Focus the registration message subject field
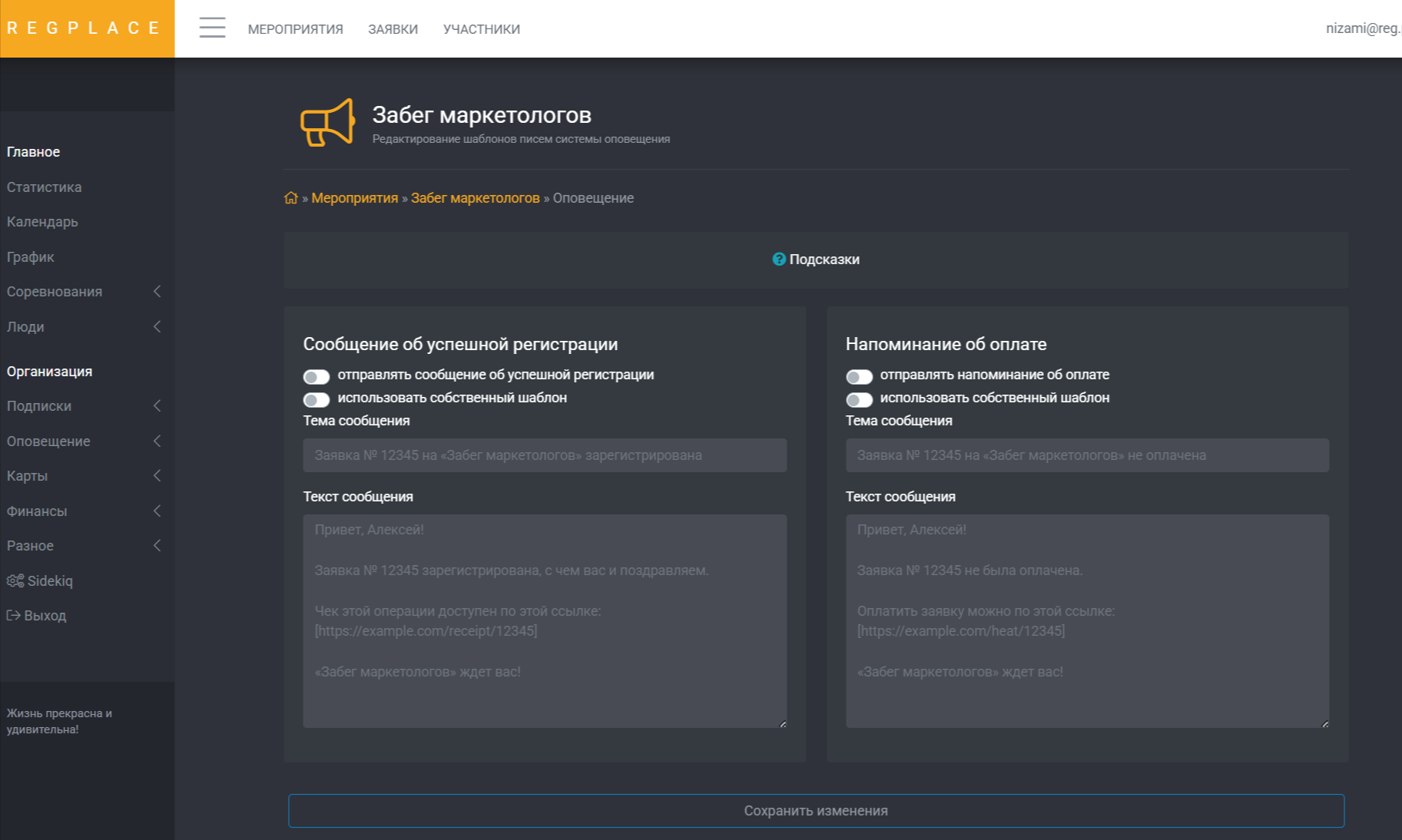 click(545, 455)
